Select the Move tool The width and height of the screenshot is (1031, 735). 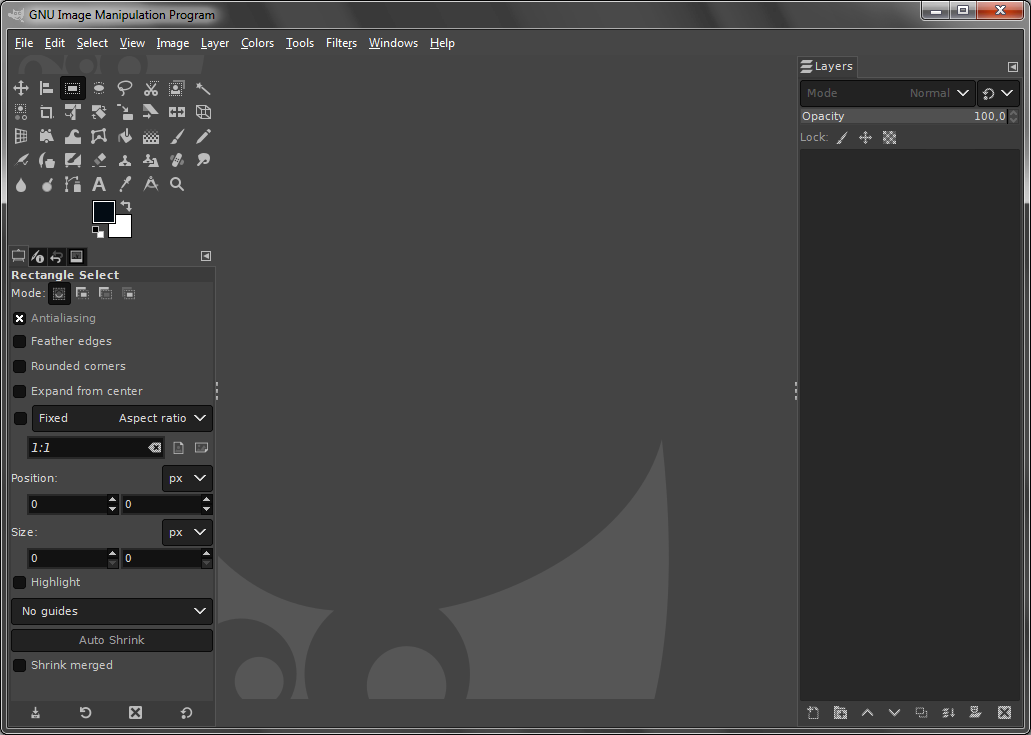[20, 88]
